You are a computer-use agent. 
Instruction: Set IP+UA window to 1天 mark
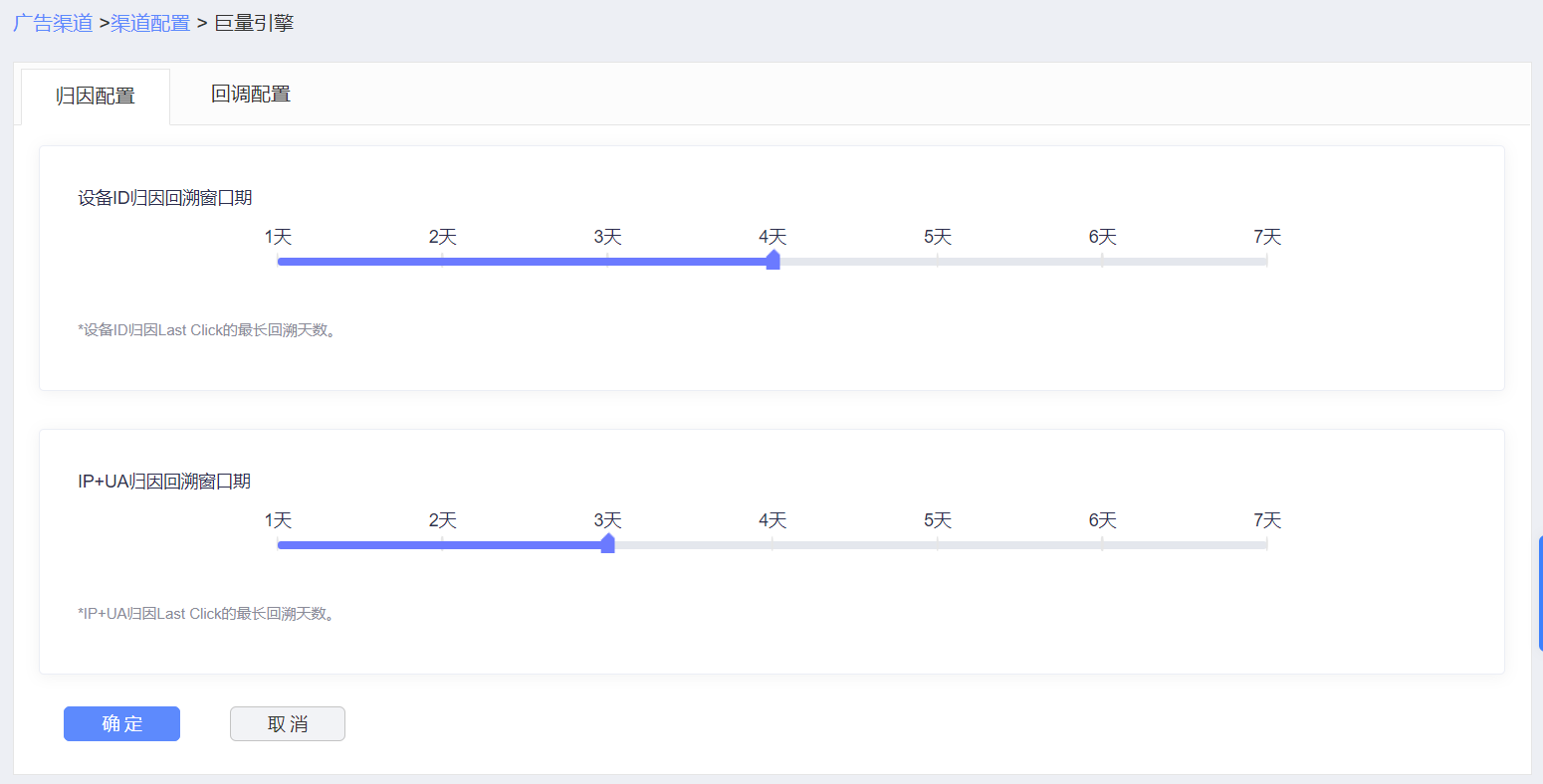point(278,545)
